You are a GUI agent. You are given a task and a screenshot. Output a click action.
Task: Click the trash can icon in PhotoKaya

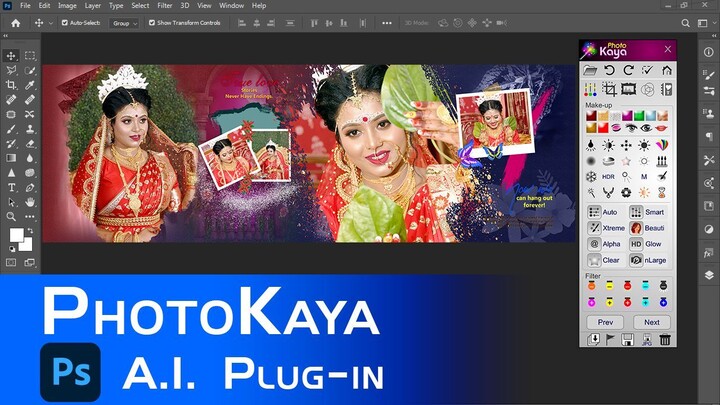coord(665,339)
